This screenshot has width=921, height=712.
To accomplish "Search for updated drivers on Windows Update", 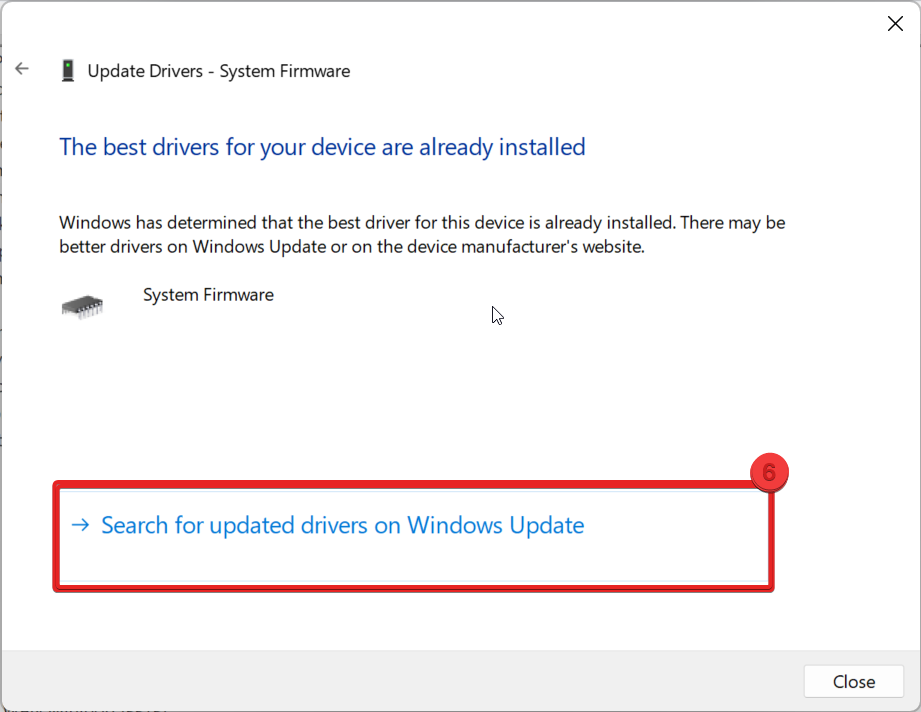I will pyautogui.click(x=414, y=536).
